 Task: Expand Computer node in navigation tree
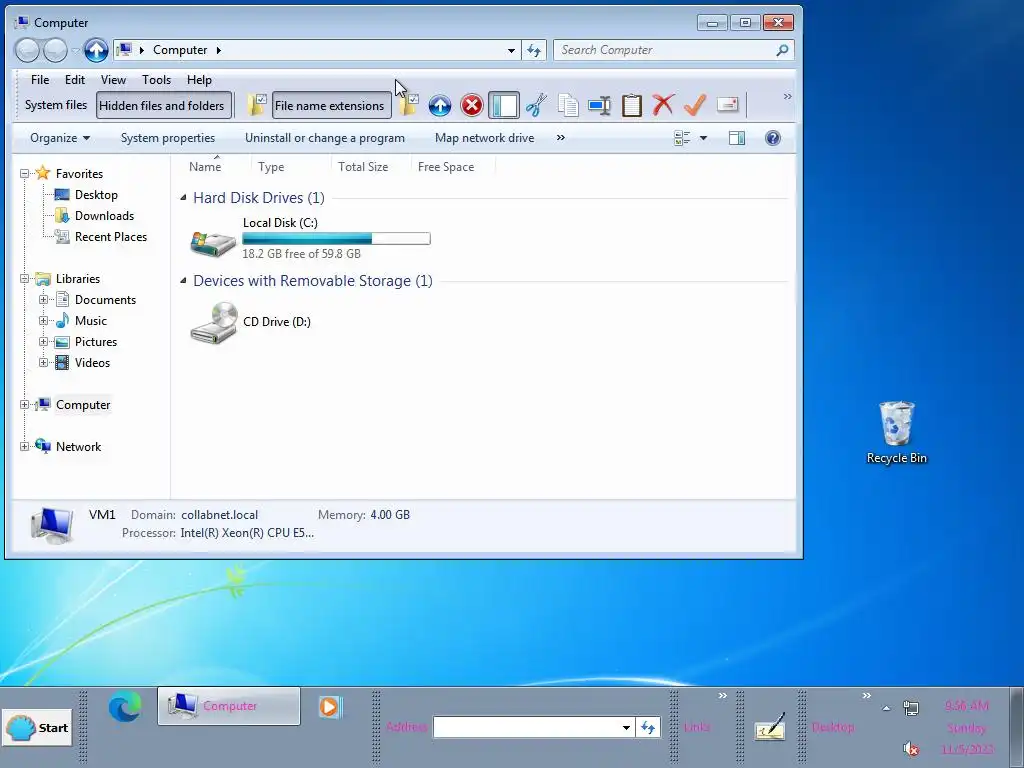[25, 405]
